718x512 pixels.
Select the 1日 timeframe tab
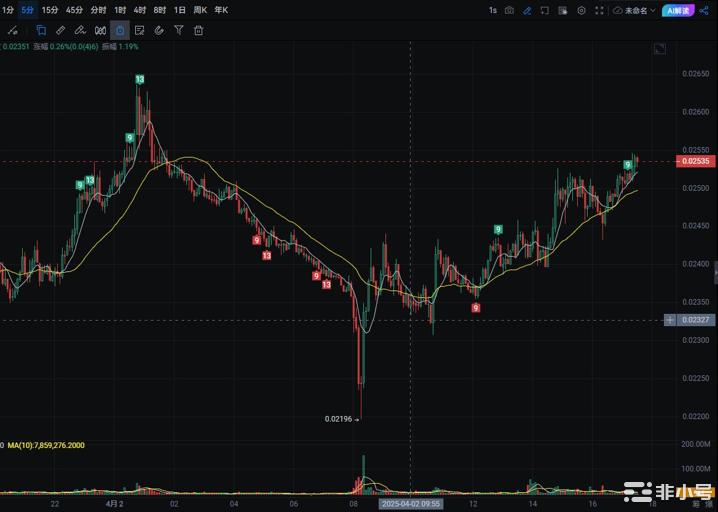(179, 10)
